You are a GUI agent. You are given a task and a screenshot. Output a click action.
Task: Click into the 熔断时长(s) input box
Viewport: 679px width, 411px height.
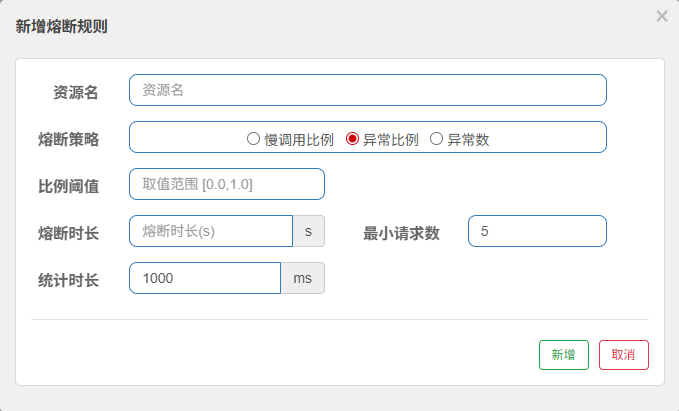tap(211, 231)
